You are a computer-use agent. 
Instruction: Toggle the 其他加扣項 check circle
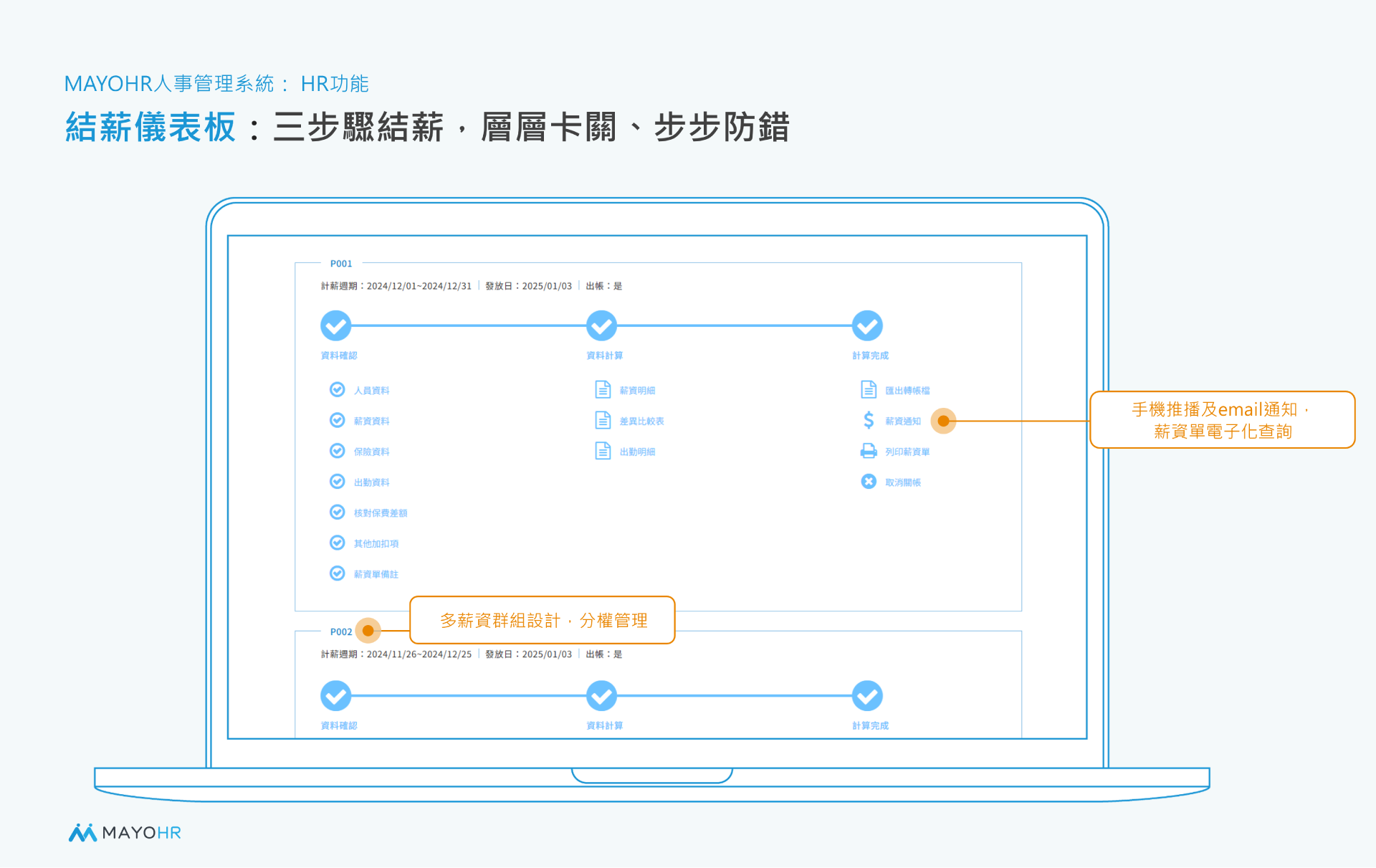[x=337, y=543]
